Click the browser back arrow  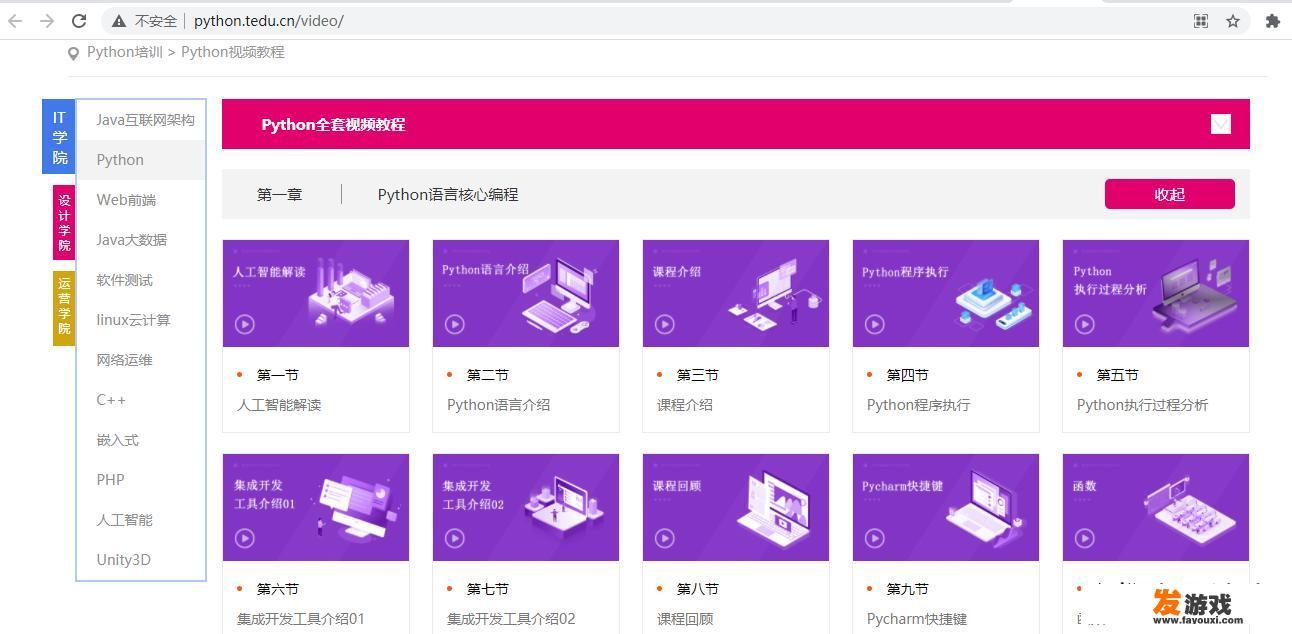(x=15, y=21)
